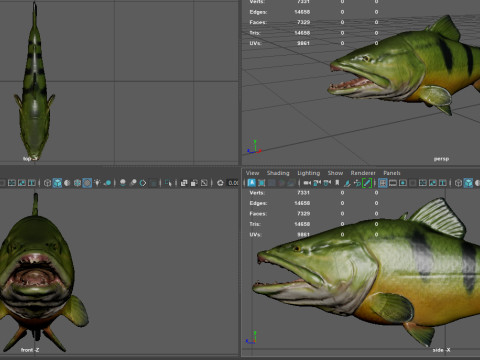Toggle Multisample Anti-aliasing circle icon

click(143, 183)
